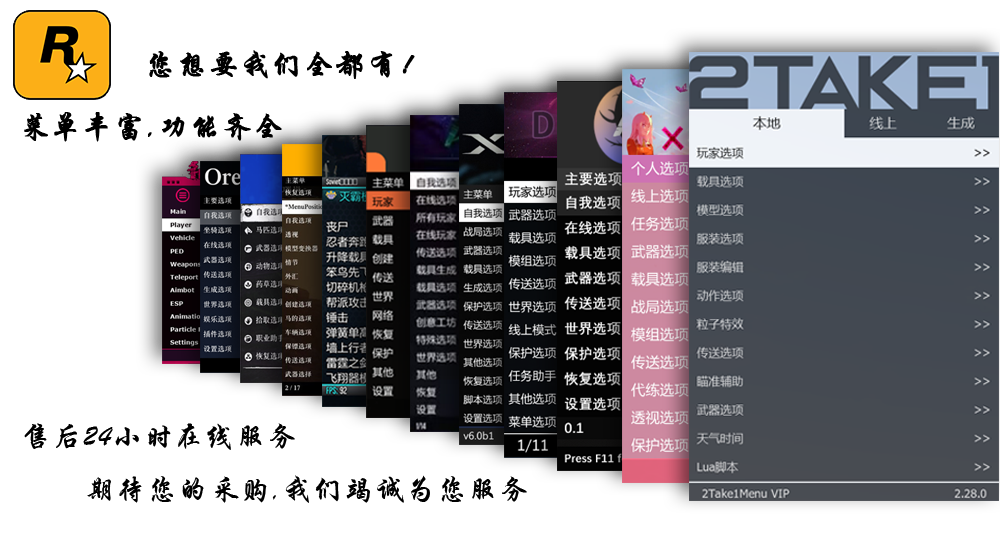Switch to the 线上 tab in 2Take1
This screenshot has width=1000, height=550.
point(882,124)
